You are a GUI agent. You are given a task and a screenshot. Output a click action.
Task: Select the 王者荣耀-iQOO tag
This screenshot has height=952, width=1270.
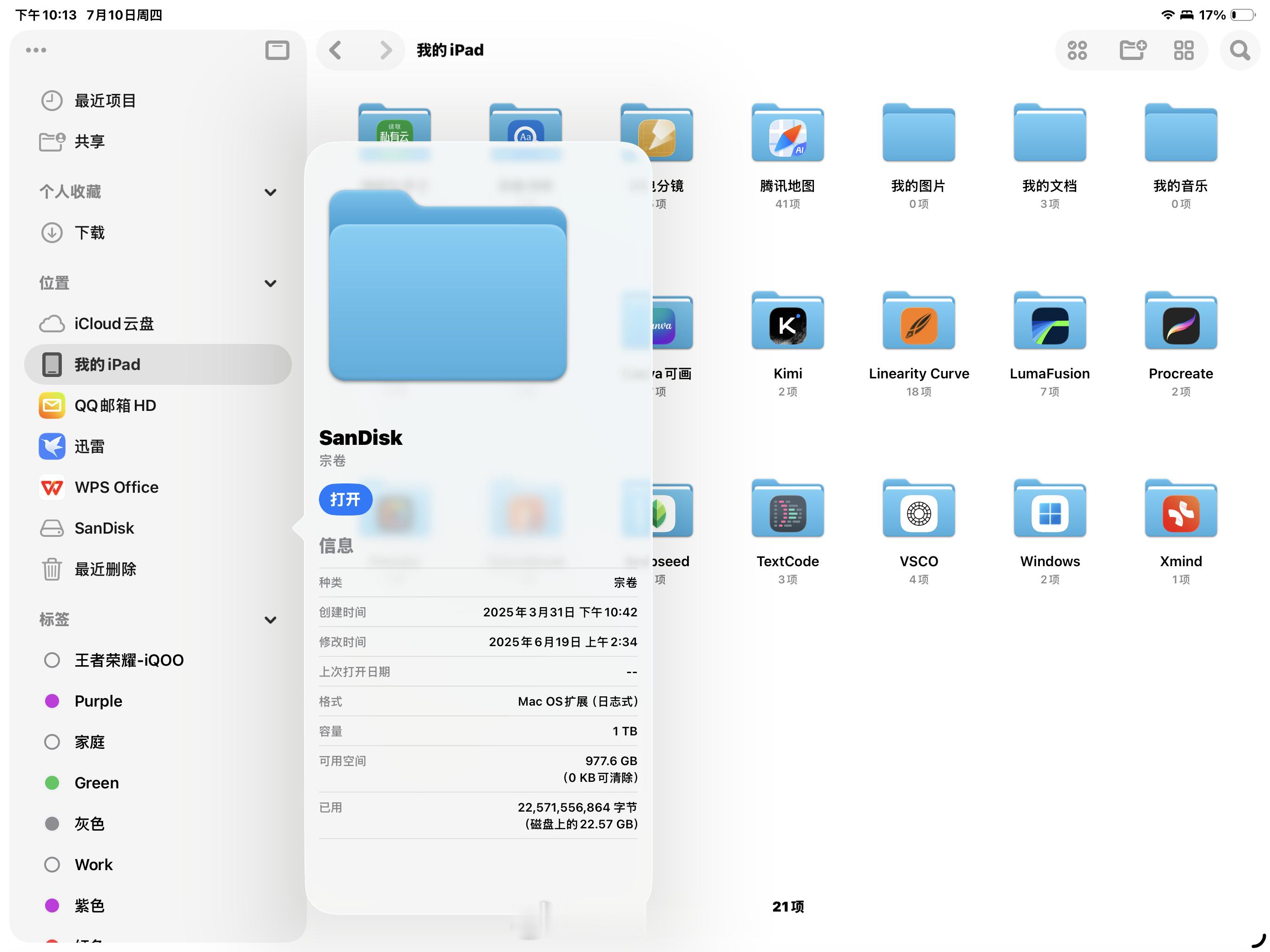click(x=158, y=661)
